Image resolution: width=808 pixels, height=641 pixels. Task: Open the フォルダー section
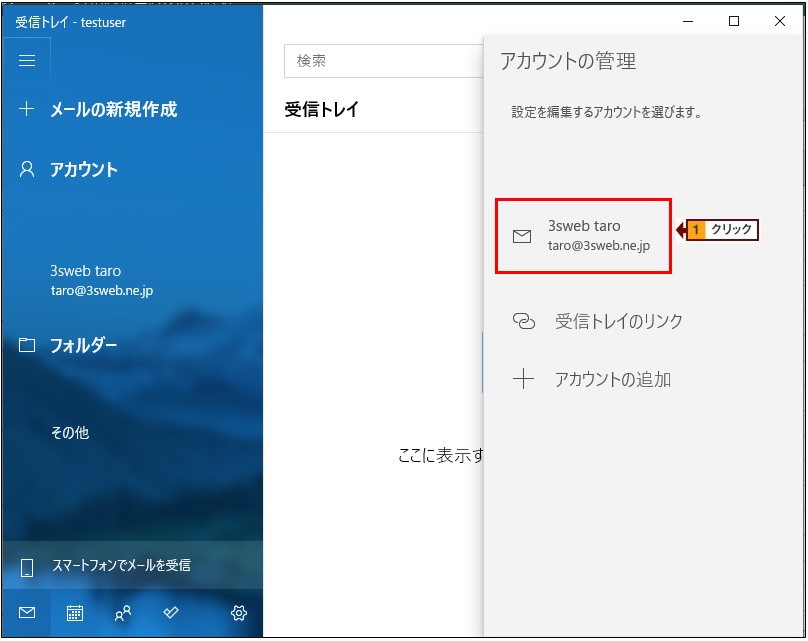click(83, 345)
